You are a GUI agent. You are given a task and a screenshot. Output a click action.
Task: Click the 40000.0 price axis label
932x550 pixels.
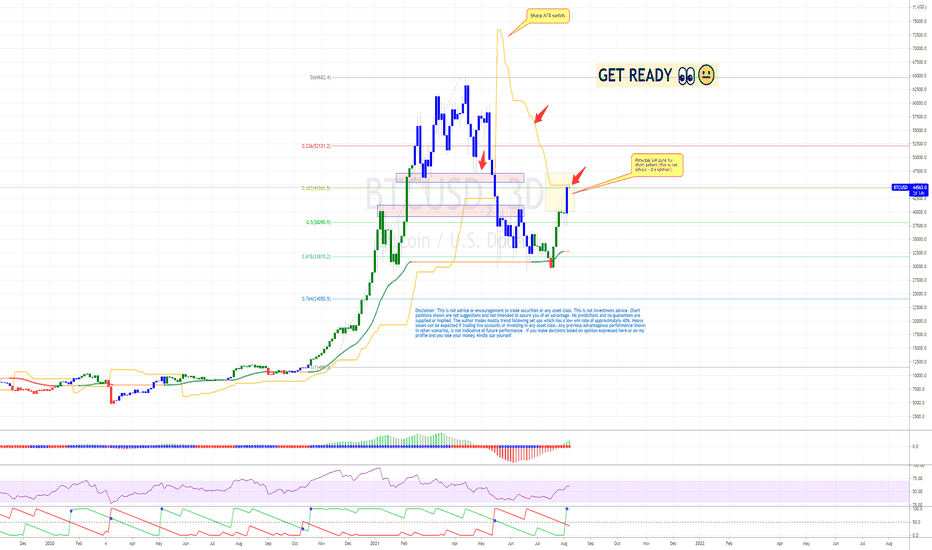(x=919, y=212)
